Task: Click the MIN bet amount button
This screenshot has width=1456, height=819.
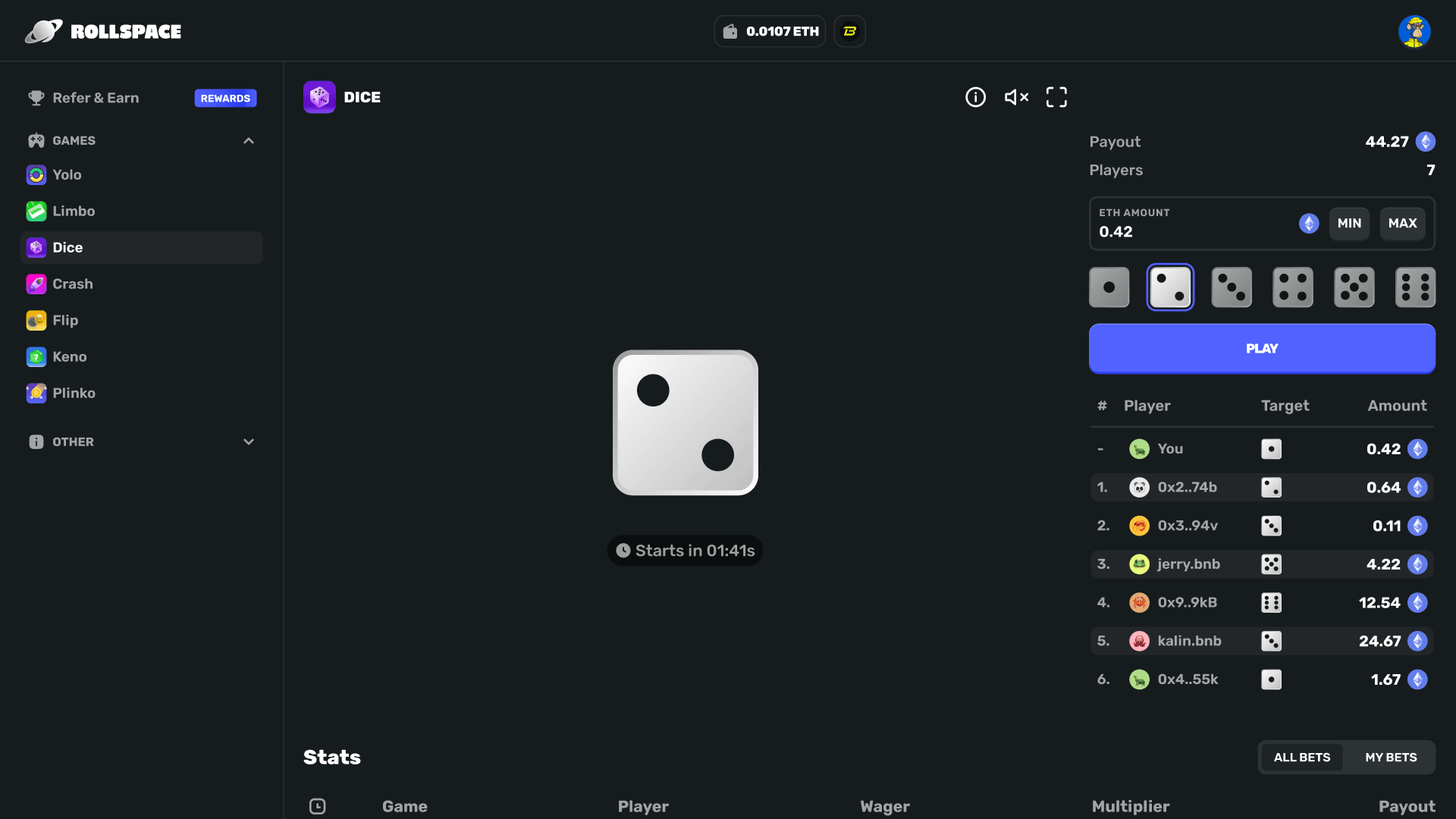Action: (1349, 223)
